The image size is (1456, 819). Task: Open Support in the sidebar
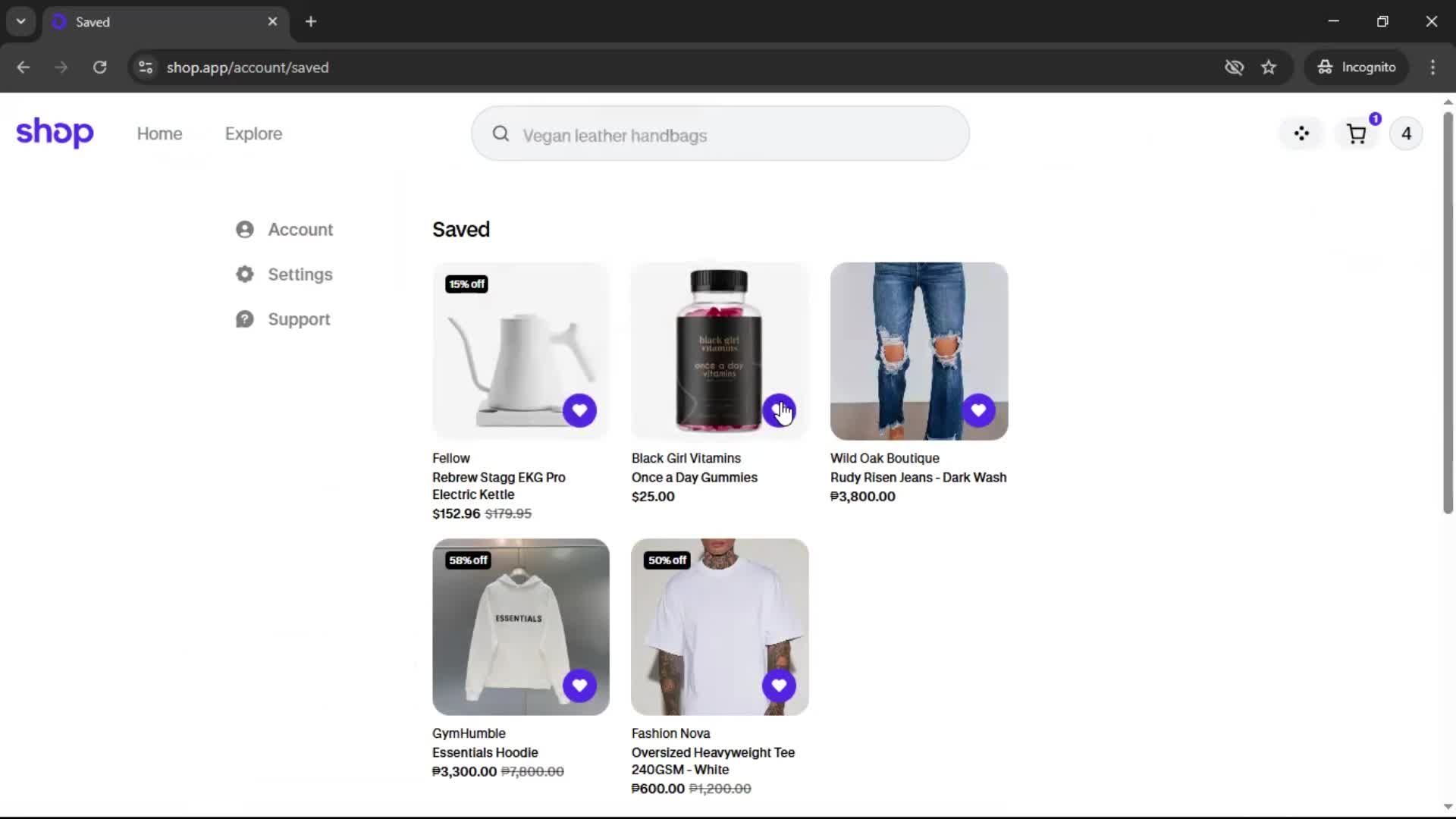click(x=298, y=319)
